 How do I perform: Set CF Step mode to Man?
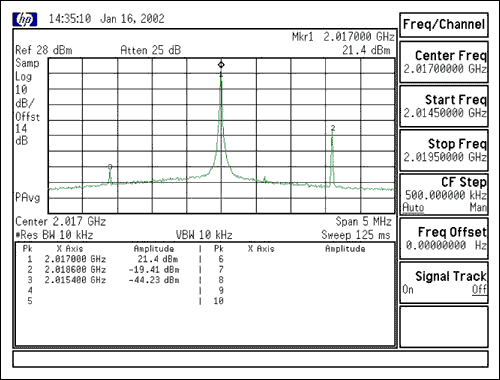click(478, 207)
